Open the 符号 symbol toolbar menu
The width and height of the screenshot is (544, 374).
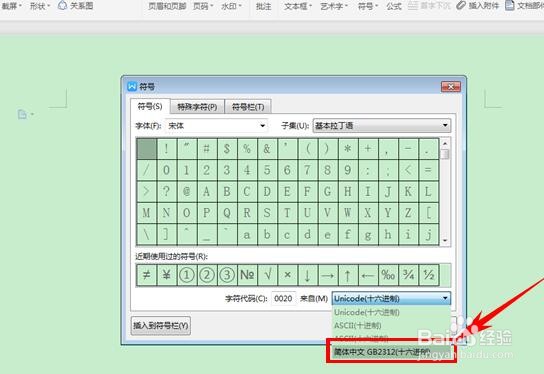click(368, 6)
